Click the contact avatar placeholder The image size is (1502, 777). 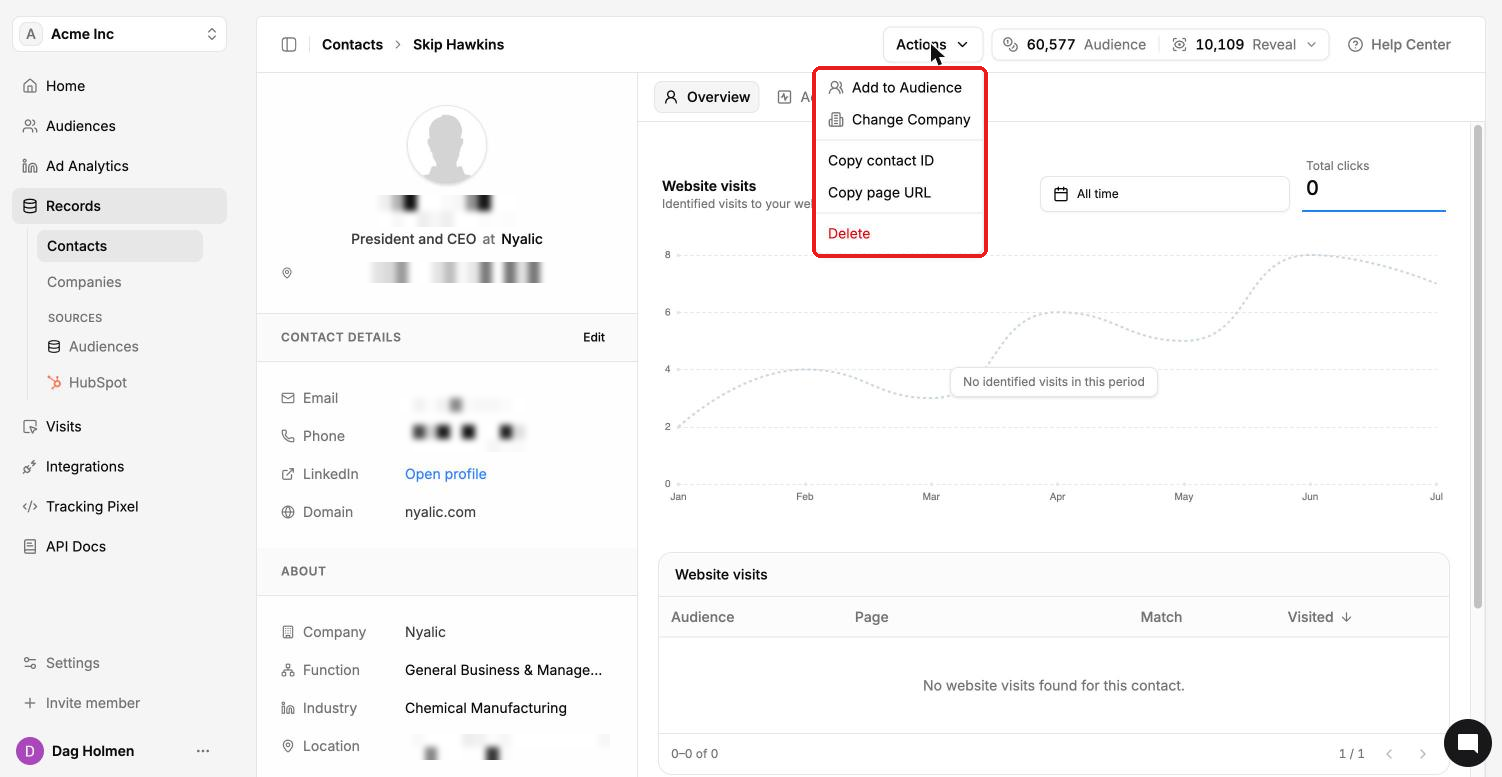[447, 145]
